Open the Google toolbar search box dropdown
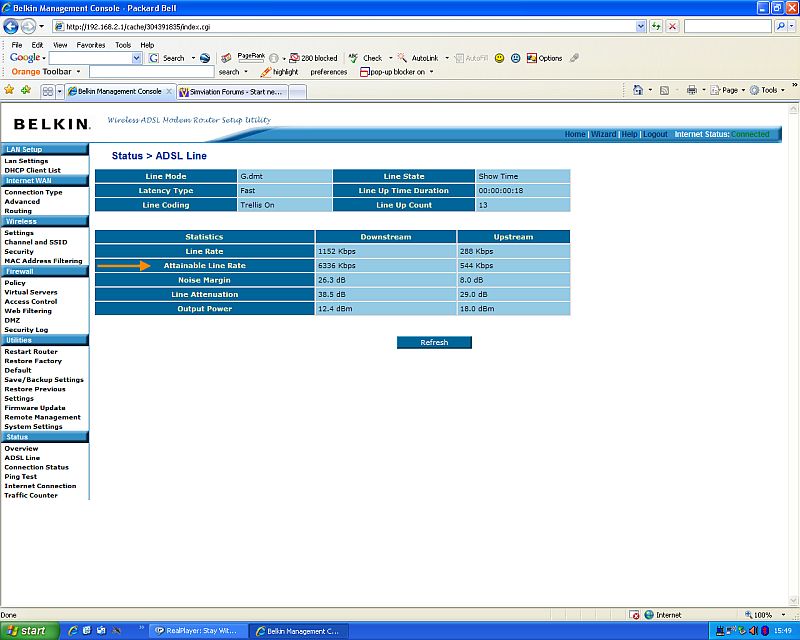 [x=137, y=58]
